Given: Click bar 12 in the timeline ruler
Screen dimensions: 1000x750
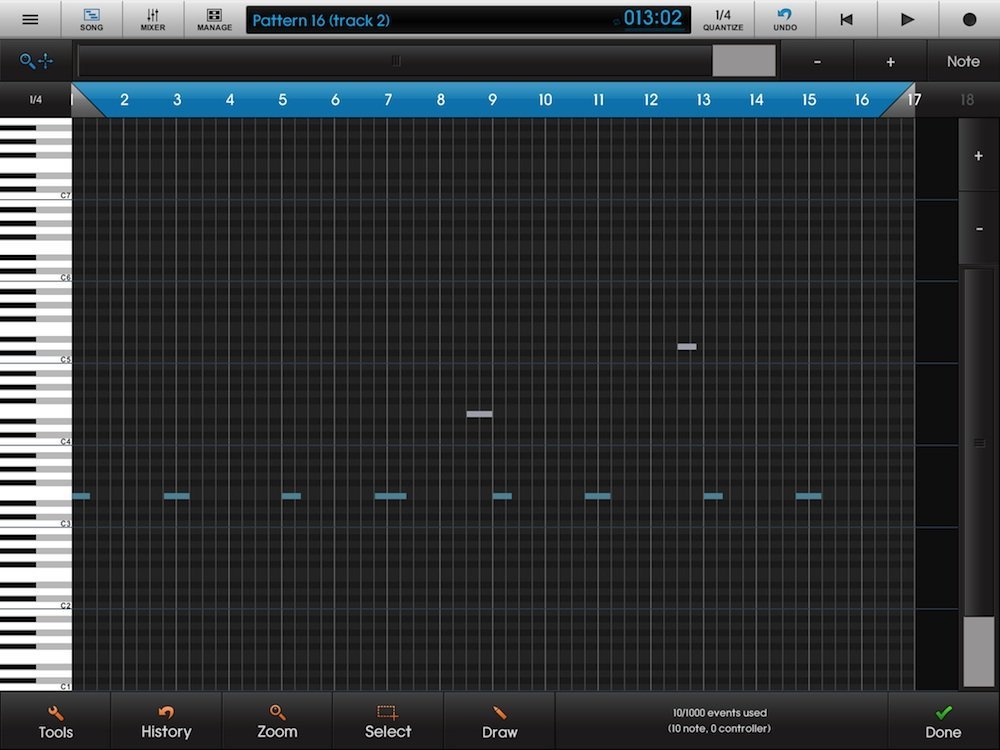Looking at the screenshot, I should 651,99.
